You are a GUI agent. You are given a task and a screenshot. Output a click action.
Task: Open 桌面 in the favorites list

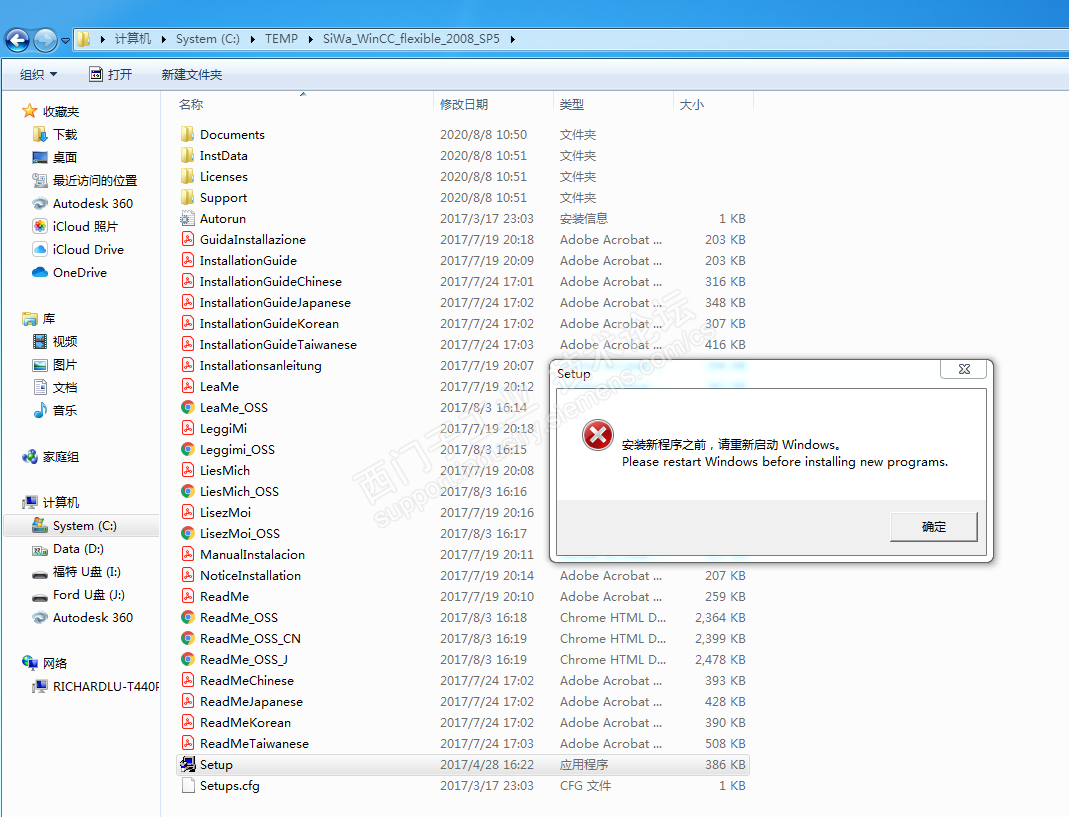coord(65,158)
